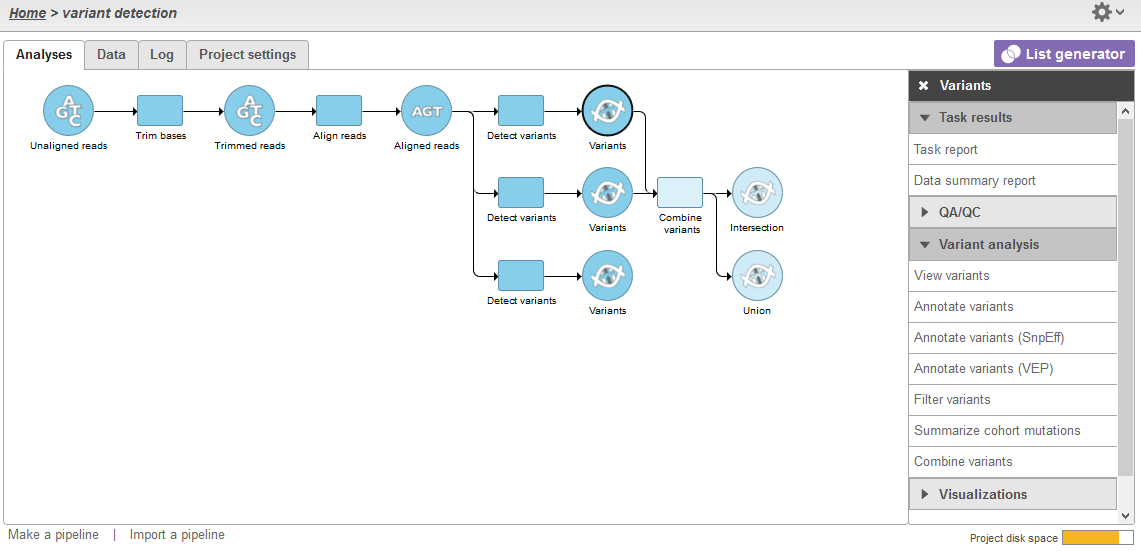The height and width of the screenshot is (554, 1141).
Task: Collapse the Task results section
Action: pos(1012,118)
